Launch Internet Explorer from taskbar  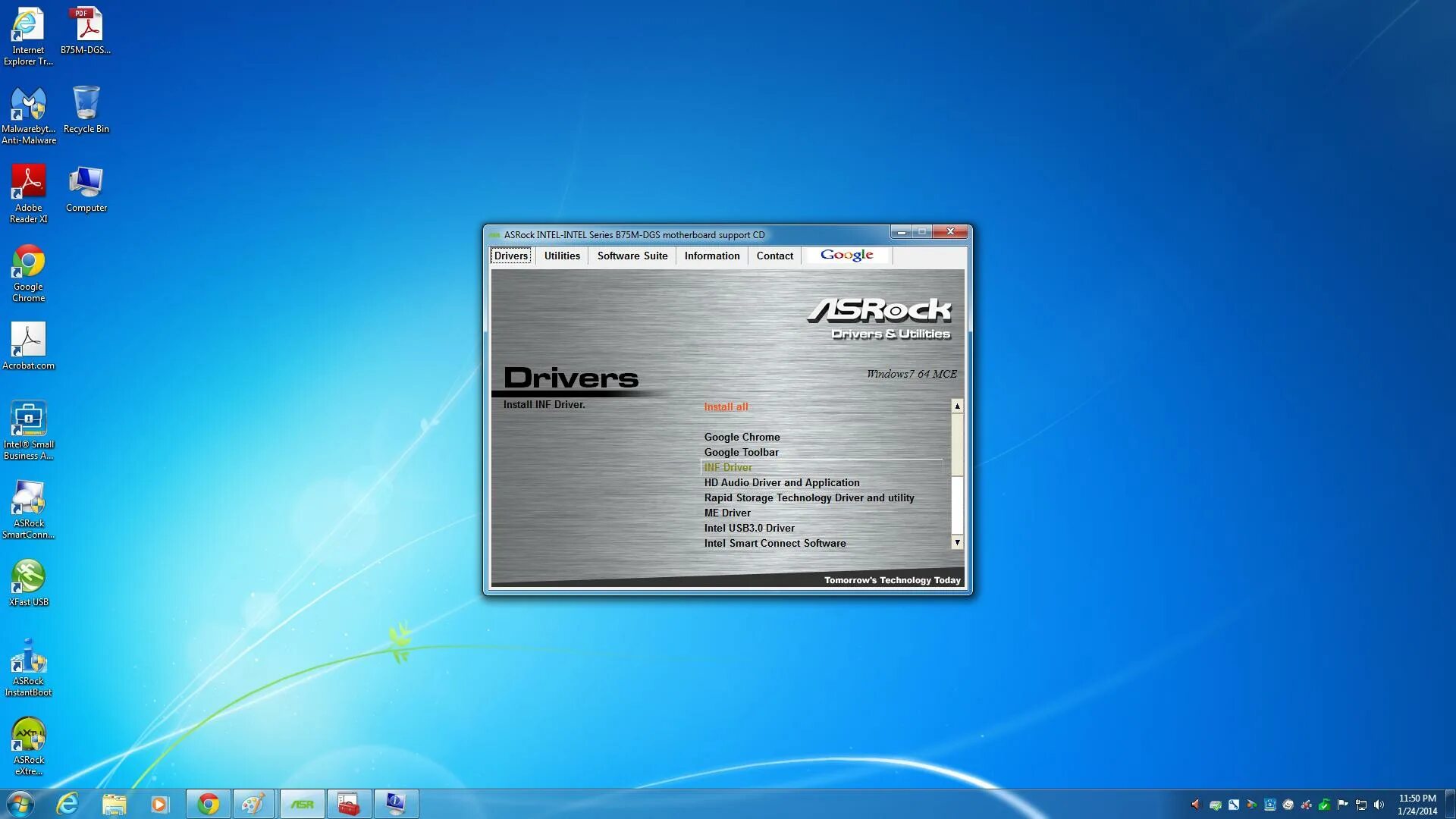tap(67, 804)
